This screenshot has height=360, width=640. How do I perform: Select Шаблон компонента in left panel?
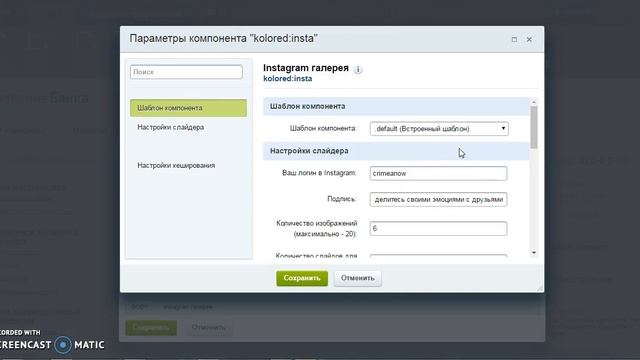coord(188,108)
